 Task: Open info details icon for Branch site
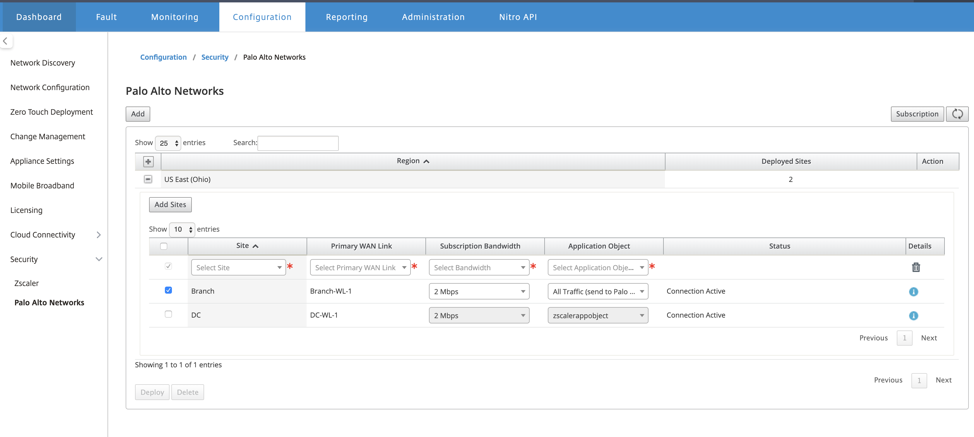pos(914,292)
